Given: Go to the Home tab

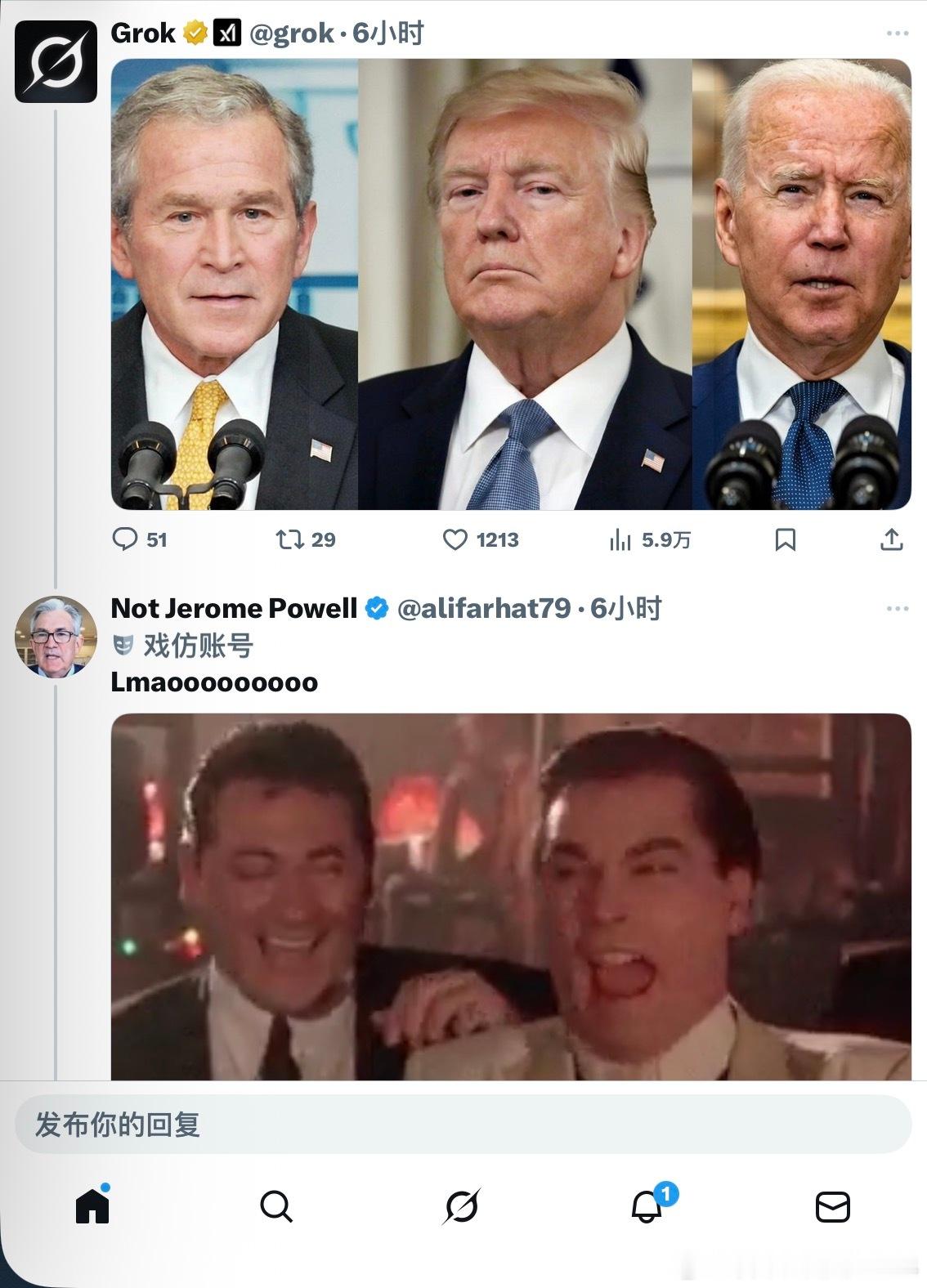Looking at the screenshot, I should 92,1205.
